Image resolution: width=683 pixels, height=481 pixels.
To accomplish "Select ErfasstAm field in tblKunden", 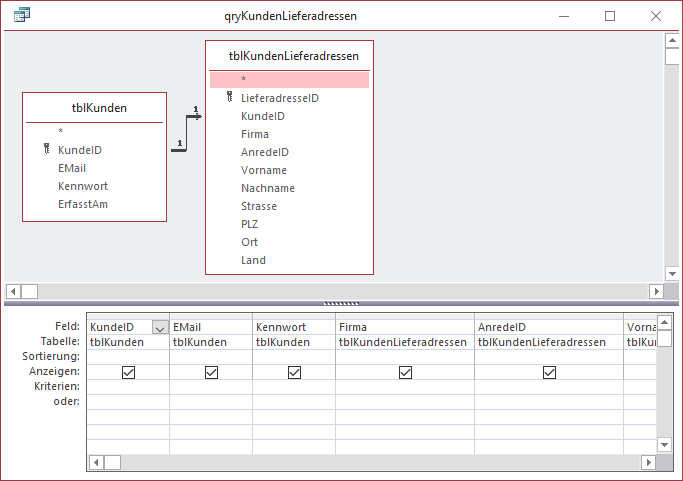I will (82, 204).
